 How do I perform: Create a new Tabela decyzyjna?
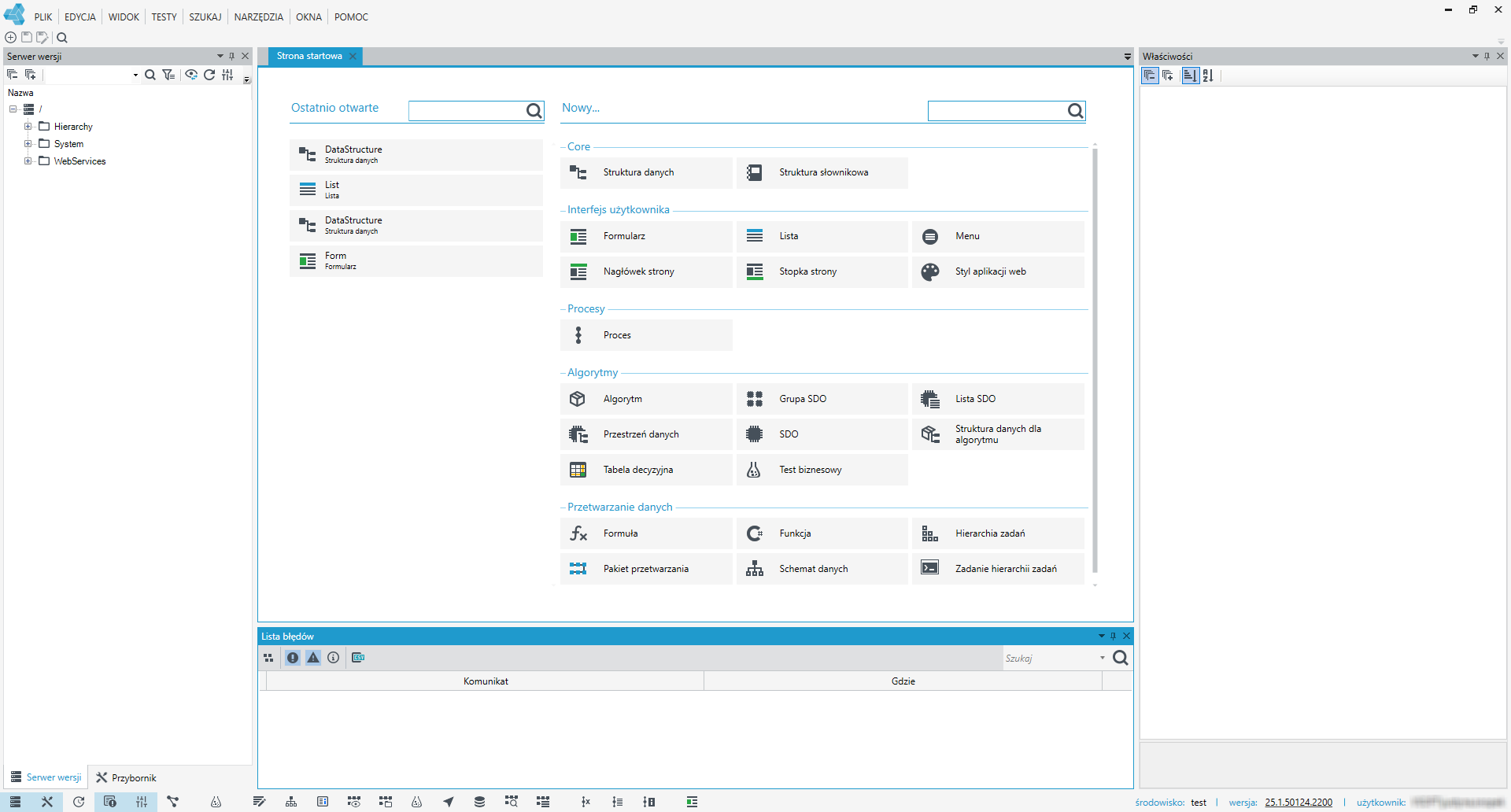(646, 470)
